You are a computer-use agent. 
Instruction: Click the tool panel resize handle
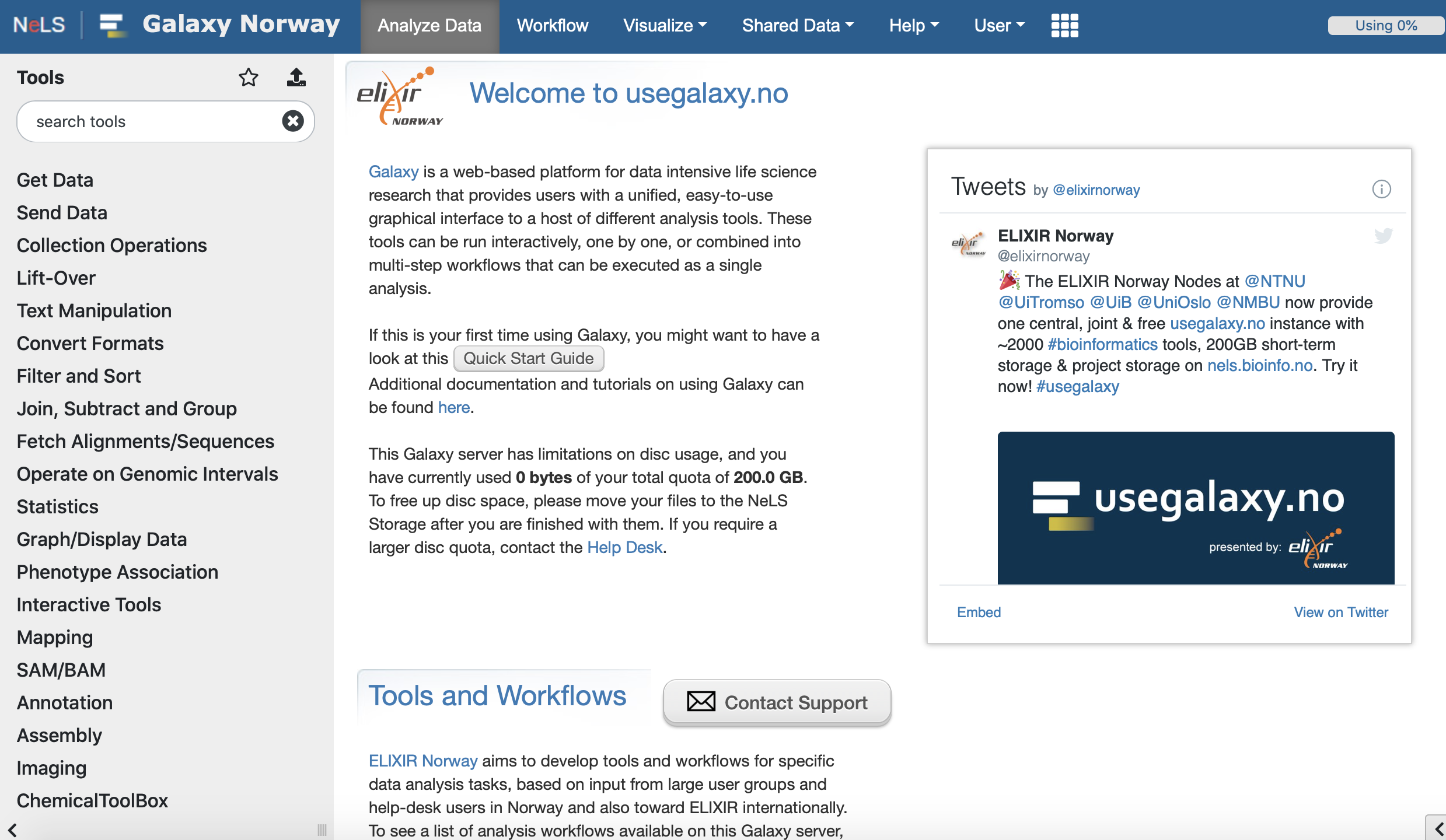point(322,829)
